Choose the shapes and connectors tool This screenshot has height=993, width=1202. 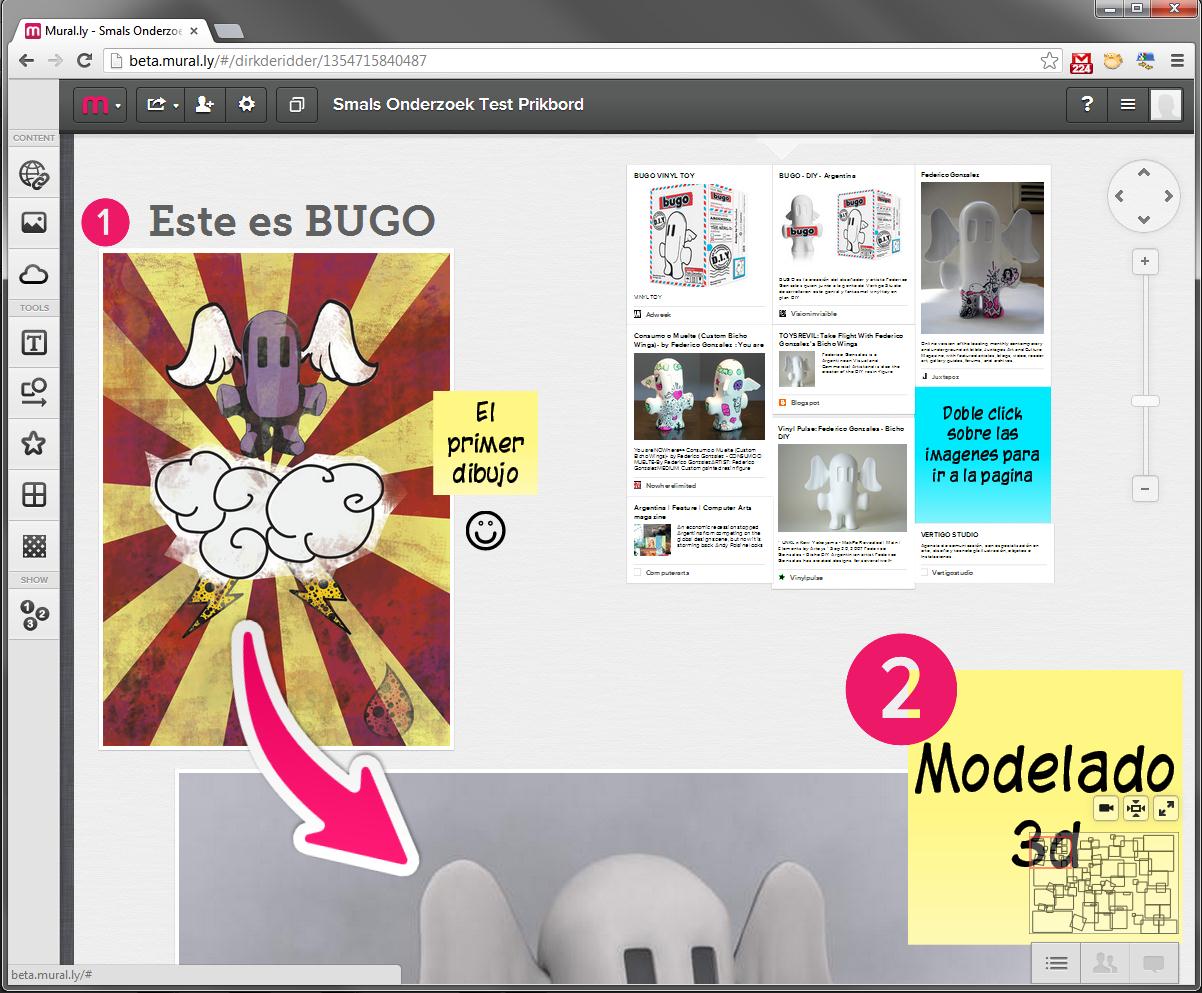[34, 392]
